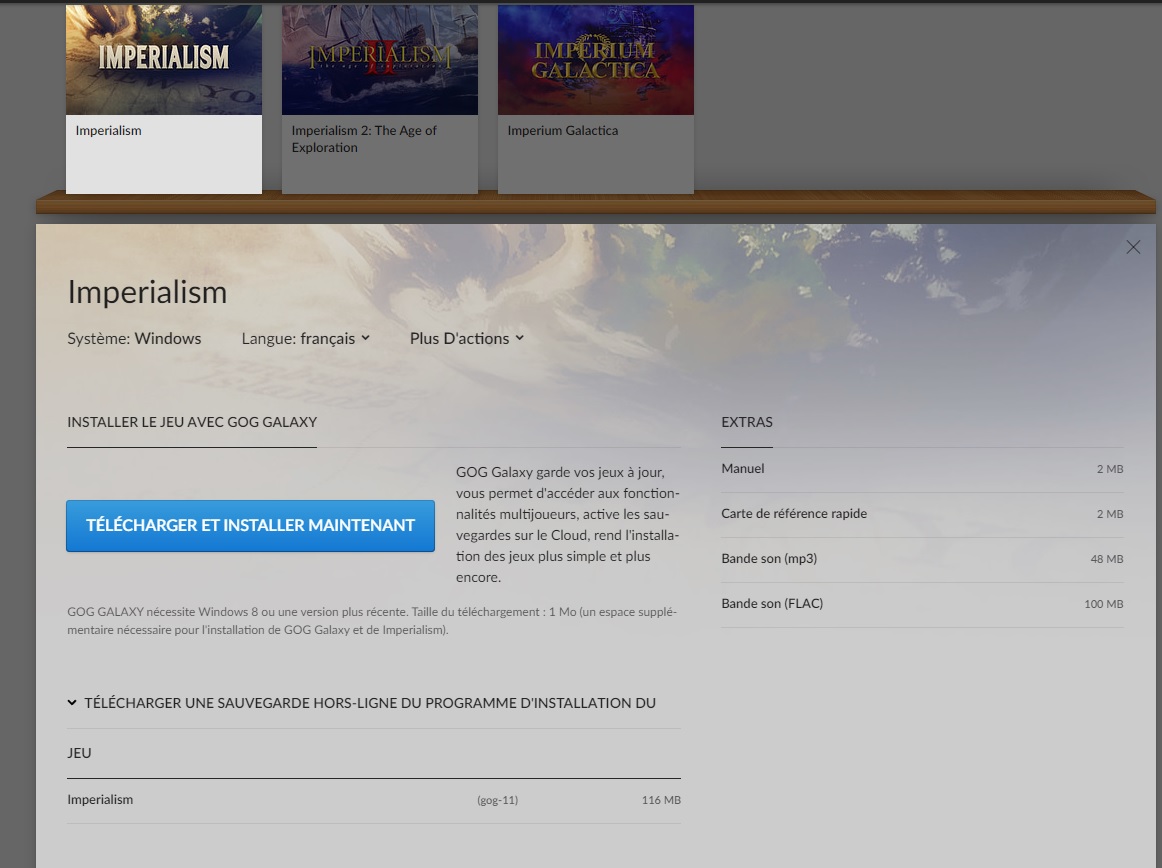Open the Imperialism game card thumbnail
This screenshot has width=1162, height=868.
164,60
